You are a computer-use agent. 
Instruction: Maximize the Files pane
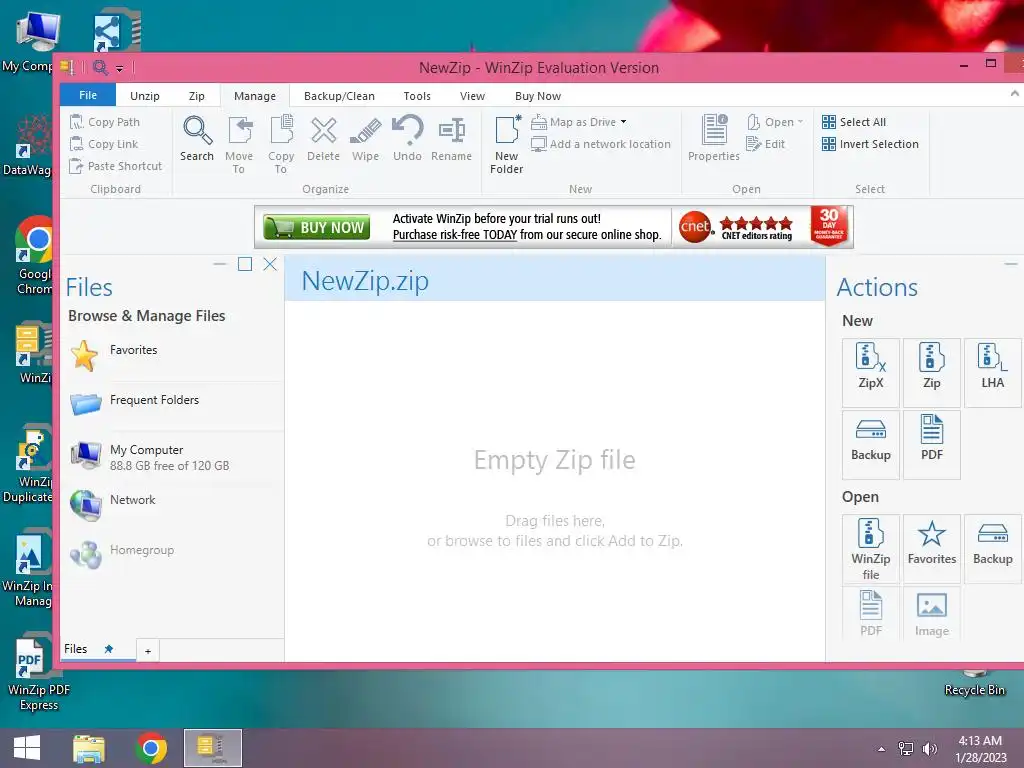(x=245, y=264)
